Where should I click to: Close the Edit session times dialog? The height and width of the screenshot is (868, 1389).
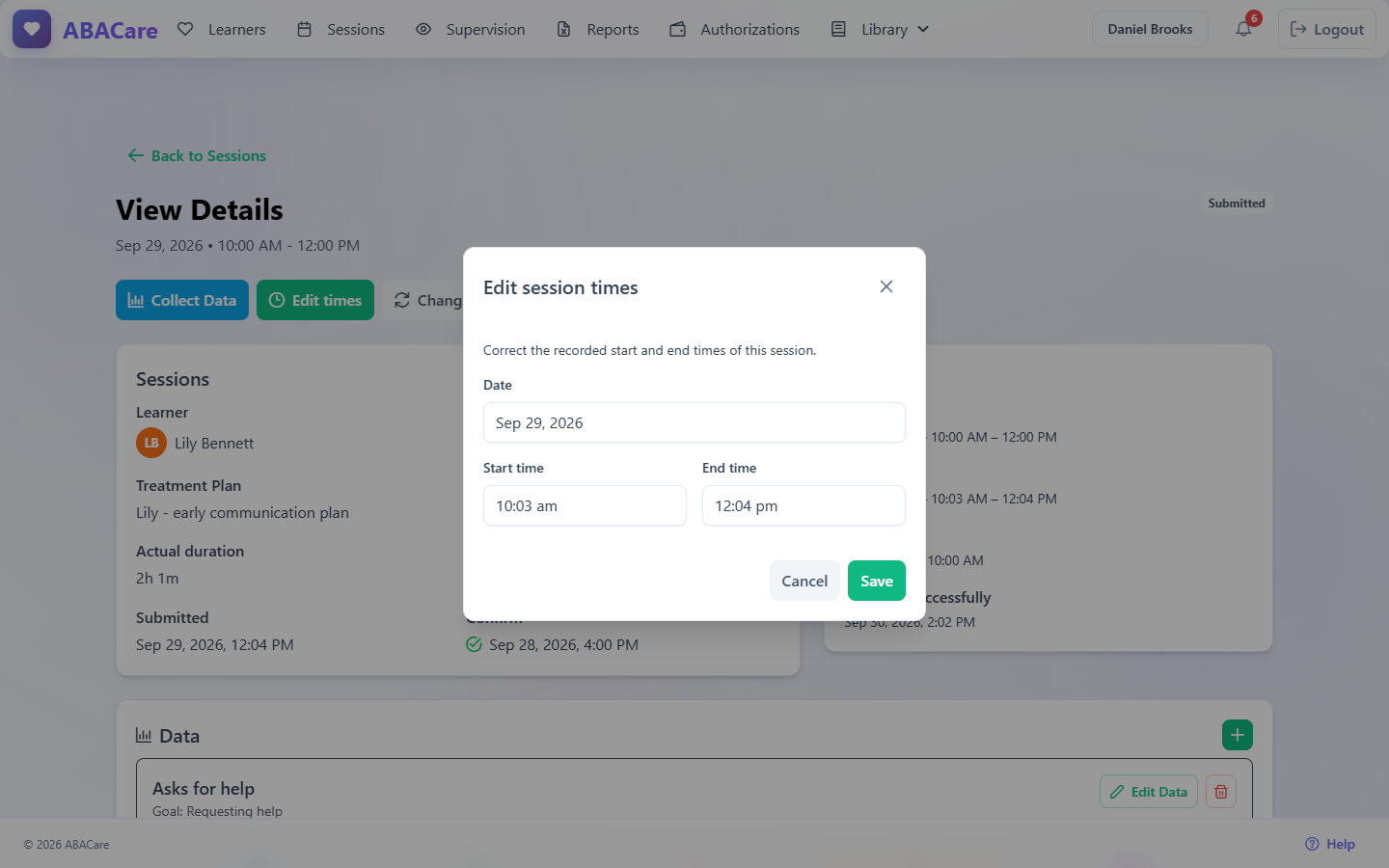pos(886,286)
